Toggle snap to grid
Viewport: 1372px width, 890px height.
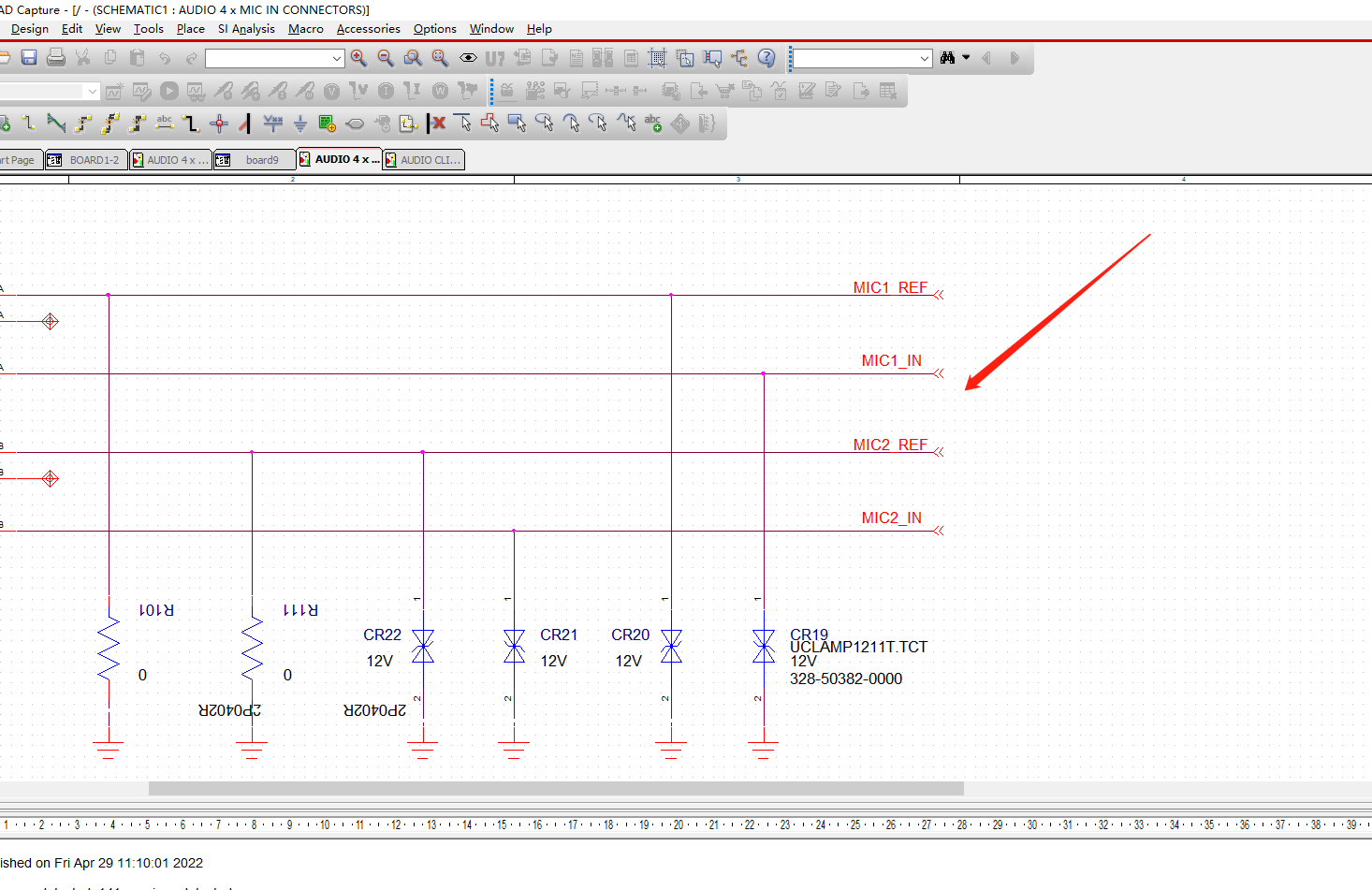(x=658, y=58)
